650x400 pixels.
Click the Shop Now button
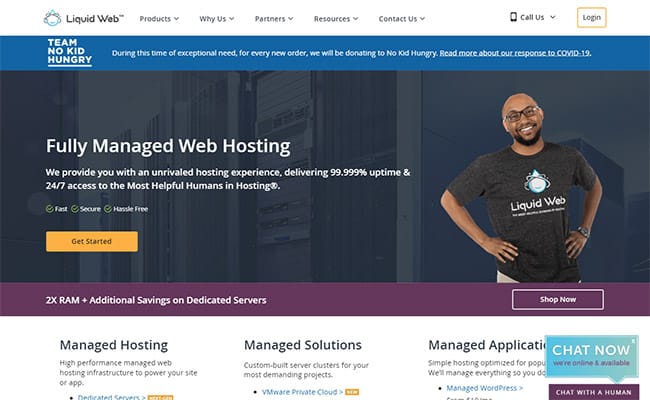(x=557, y=299)
